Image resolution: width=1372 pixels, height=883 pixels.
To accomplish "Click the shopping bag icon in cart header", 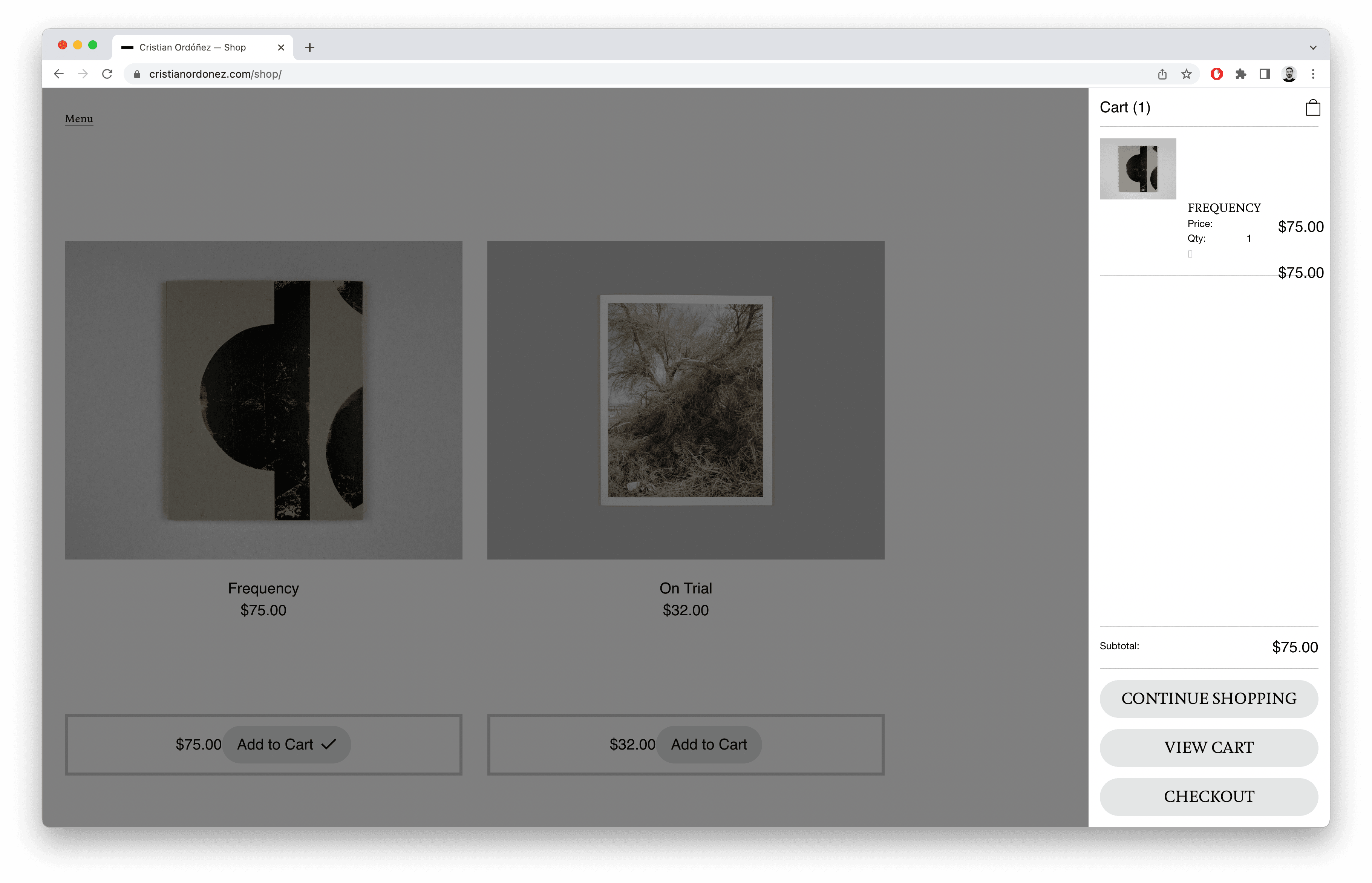I will tap(1312, 108).
